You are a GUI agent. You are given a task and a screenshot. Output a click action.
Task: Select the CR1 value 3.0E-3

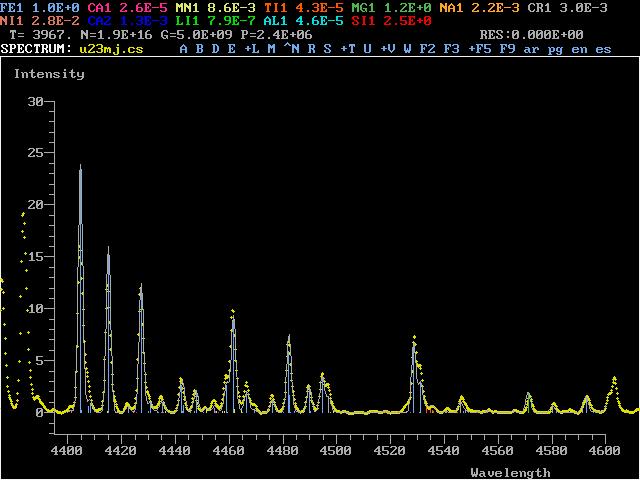point(584,7)
